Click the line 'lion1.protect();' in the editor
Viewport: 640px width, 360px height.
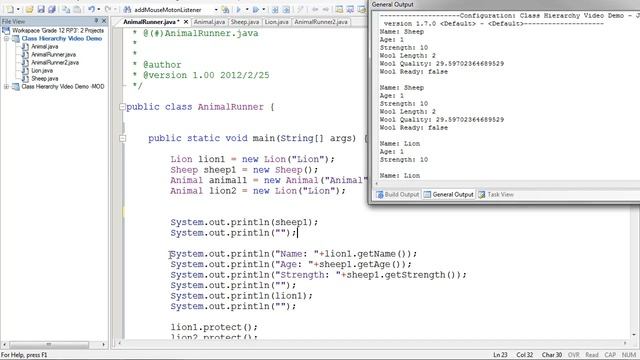click(x=214, y=327)
